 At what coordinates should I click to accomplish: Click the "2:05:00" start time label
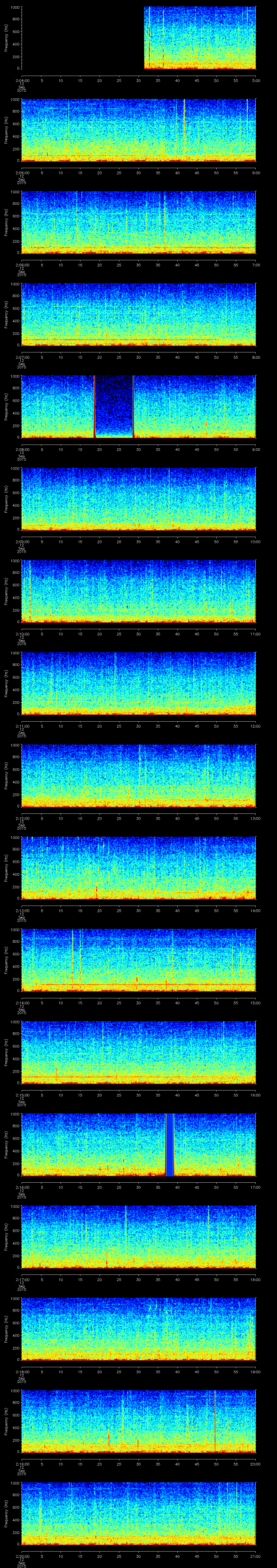tap(22, 173)
